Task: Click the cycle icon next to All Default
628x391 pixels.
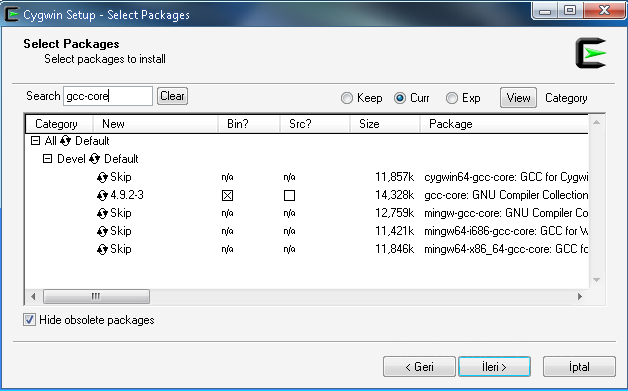Action: [x=66, y=141]
